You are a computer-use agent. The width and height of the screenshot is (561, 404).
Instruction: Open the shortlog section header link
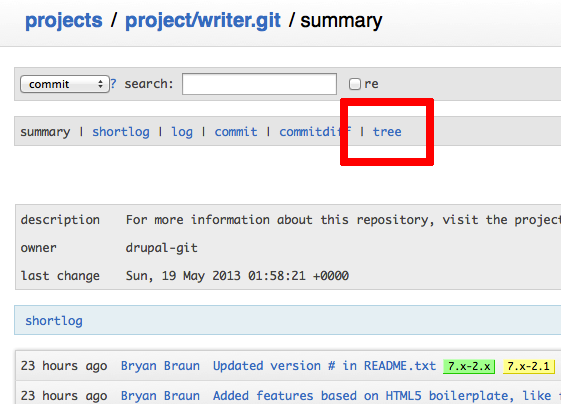point(54,321)
